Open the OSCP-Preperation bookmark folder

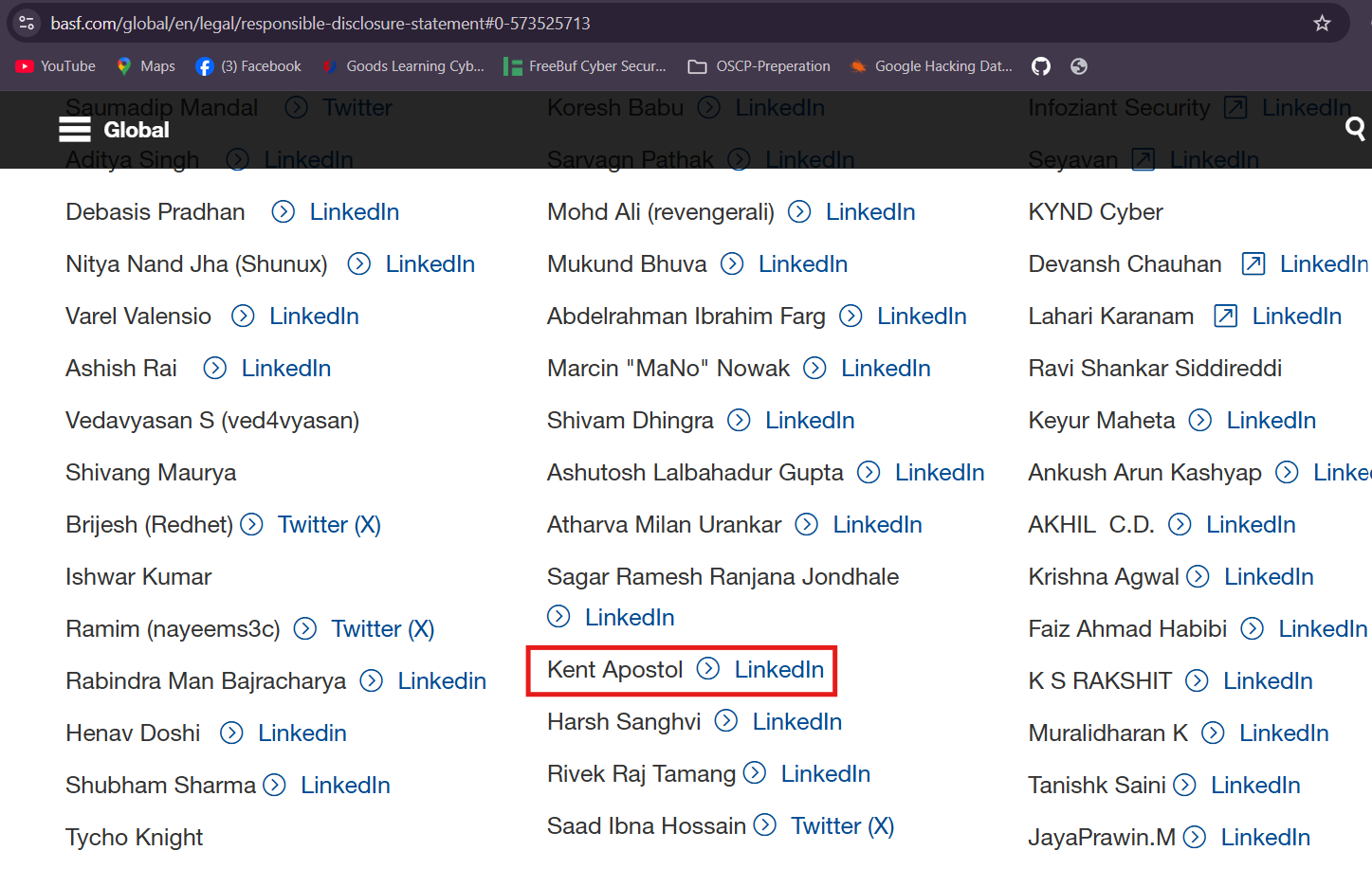pos(759,66)
